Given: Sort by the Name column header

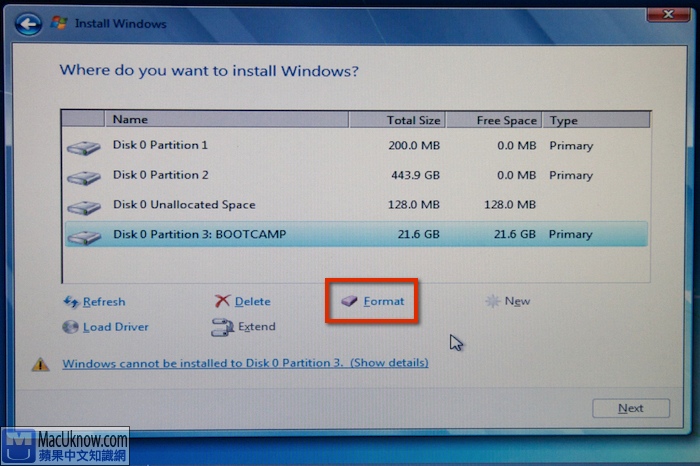Looking at the screenshot, I should (225, 120).
